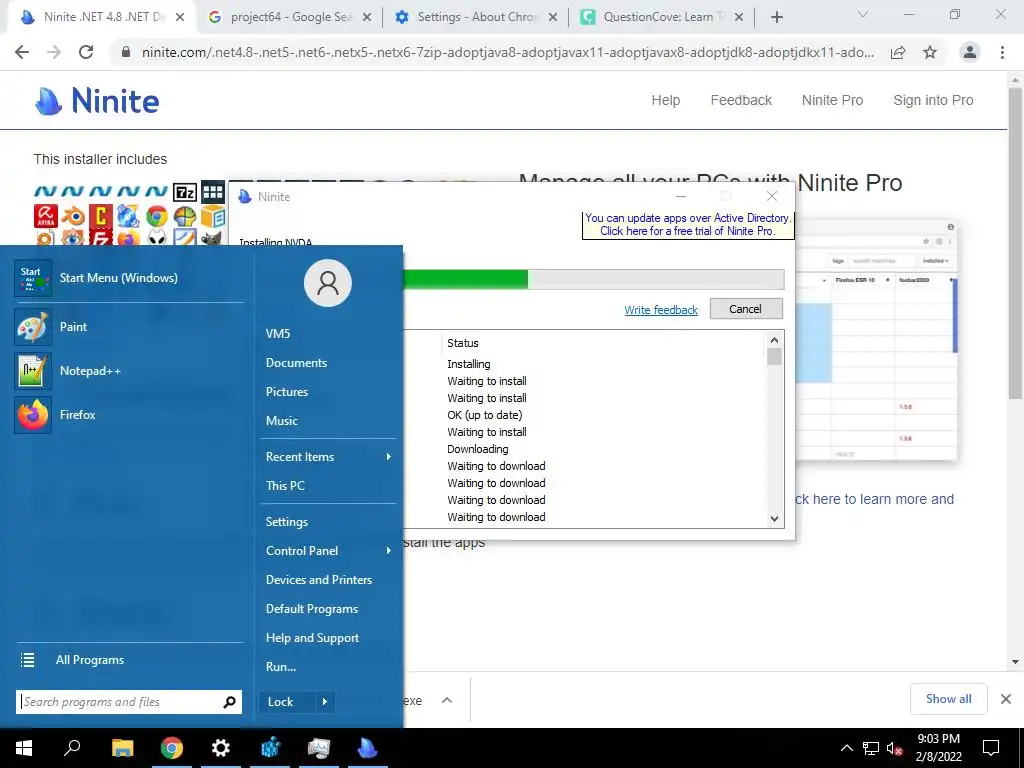Click the status list scroll-down arrow
The image size is (1024, 768).
775,519
